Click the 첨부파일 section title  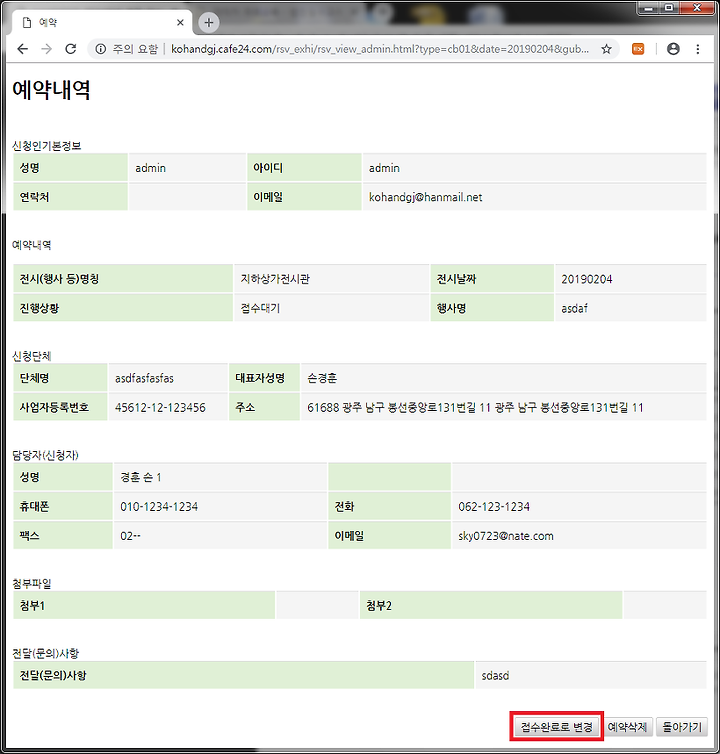click(x=32, y=583)
